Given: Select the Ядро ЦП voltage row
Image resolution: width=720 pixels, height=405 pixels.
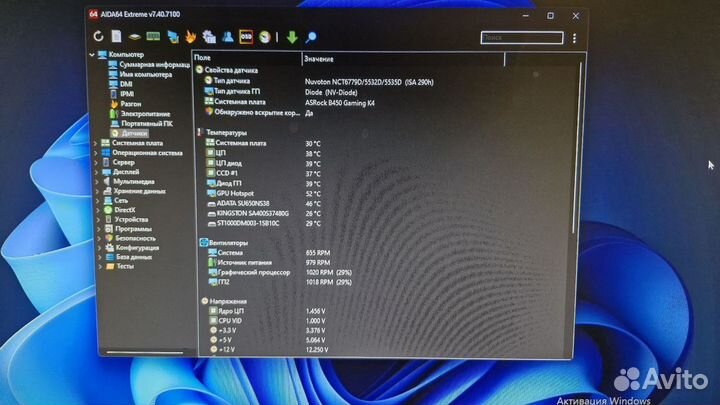Looking at the screenshot, I should pos(267,311).
